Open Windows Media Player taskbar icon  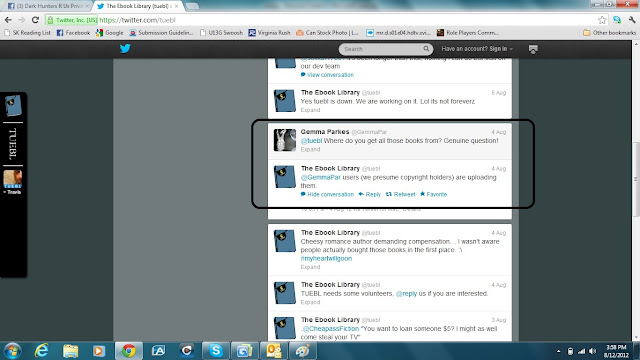[x=98, y=351]
